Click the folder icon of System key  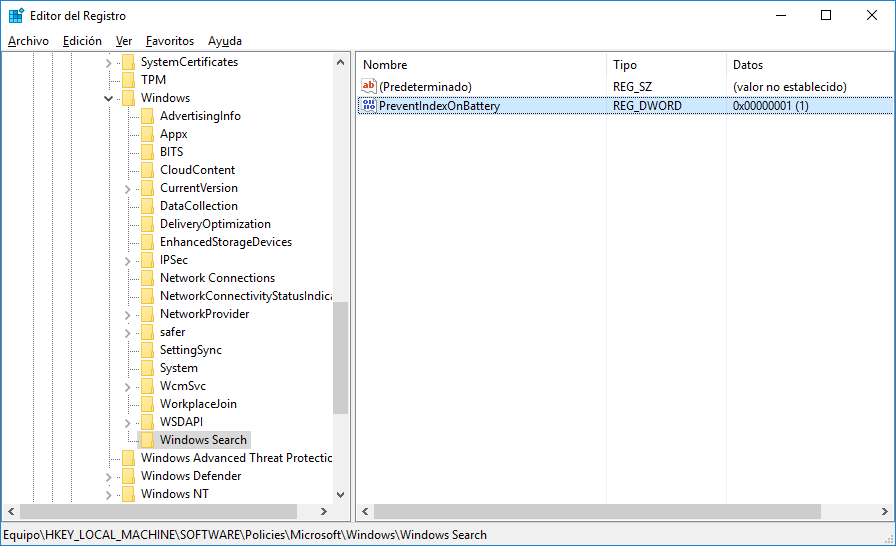pyautogui.click(x=147, y=368)
